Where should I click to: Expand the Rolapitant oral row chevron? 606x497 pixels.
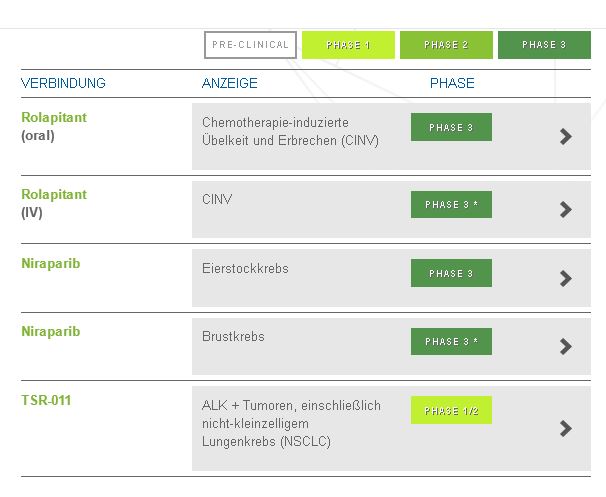click(x=566, y=136)
